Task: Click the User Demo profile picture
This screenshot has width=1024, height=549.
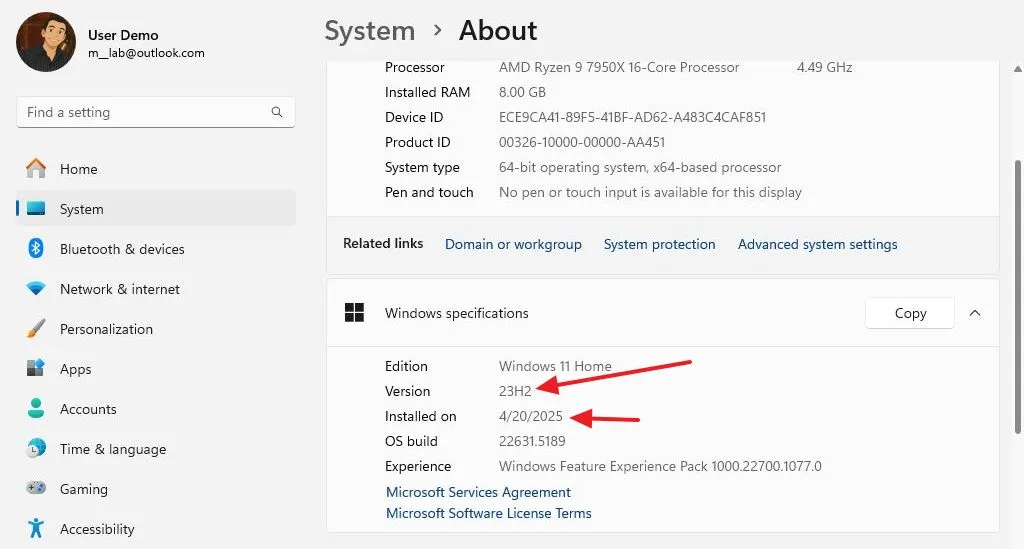Action: (46, 42)
